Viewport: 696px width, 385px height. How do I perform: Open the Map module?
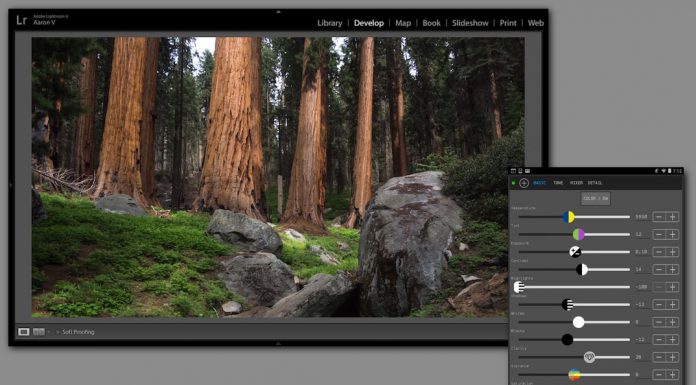tap(403, 23)
